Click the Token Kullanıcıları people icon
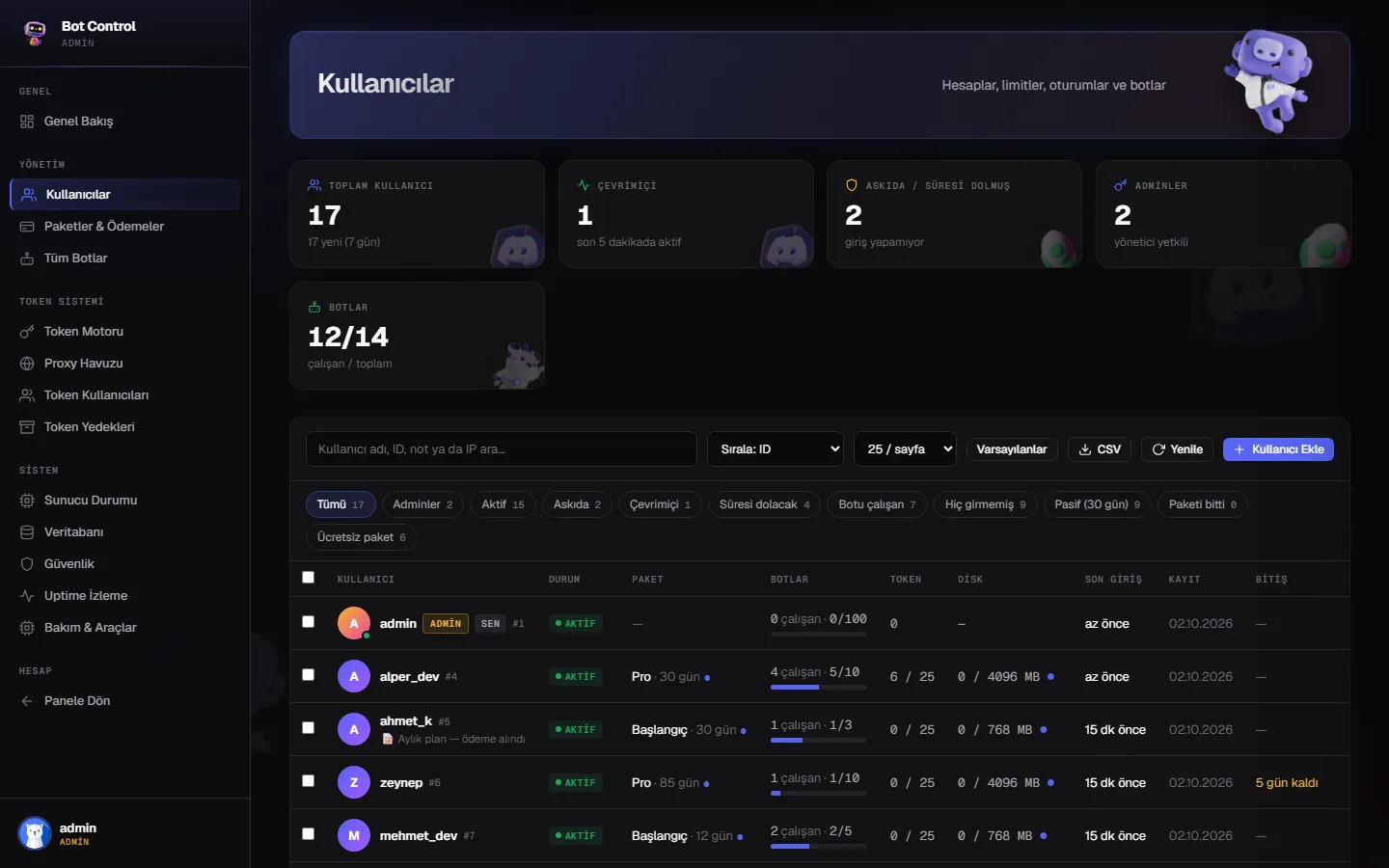Screen dimensions: 1389x868 (x=27, y=395)
